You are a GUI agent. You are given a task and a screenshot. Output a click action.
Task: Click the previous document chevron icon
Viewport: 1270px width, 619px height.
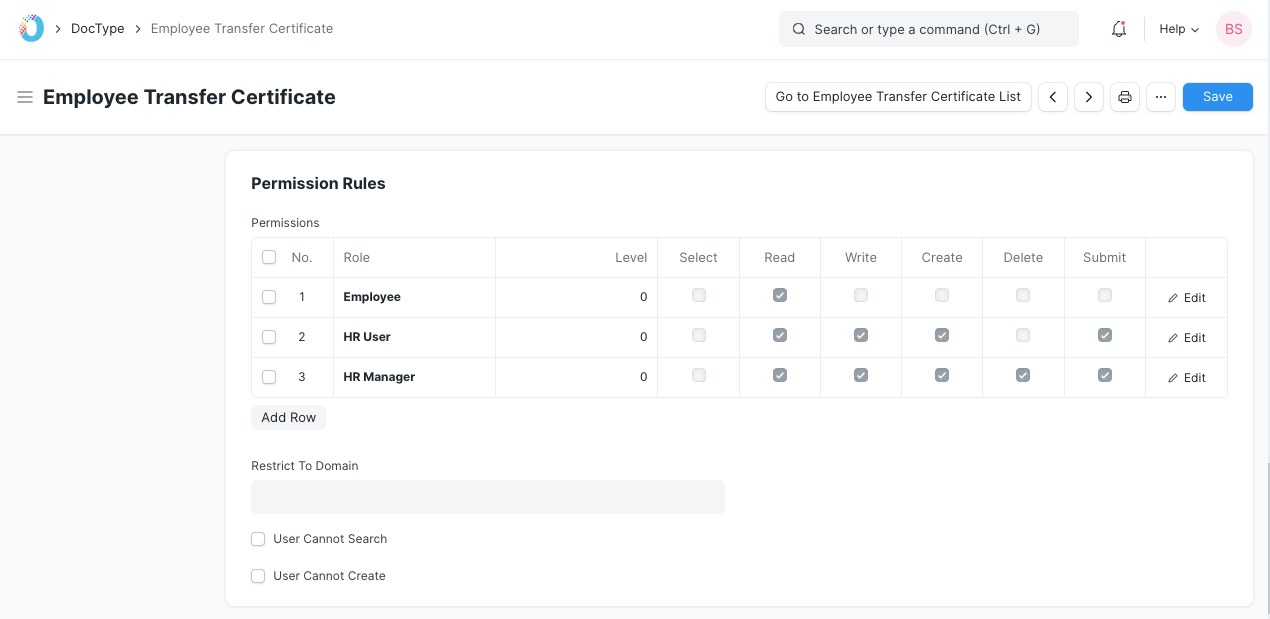[x=1052, y=97]
